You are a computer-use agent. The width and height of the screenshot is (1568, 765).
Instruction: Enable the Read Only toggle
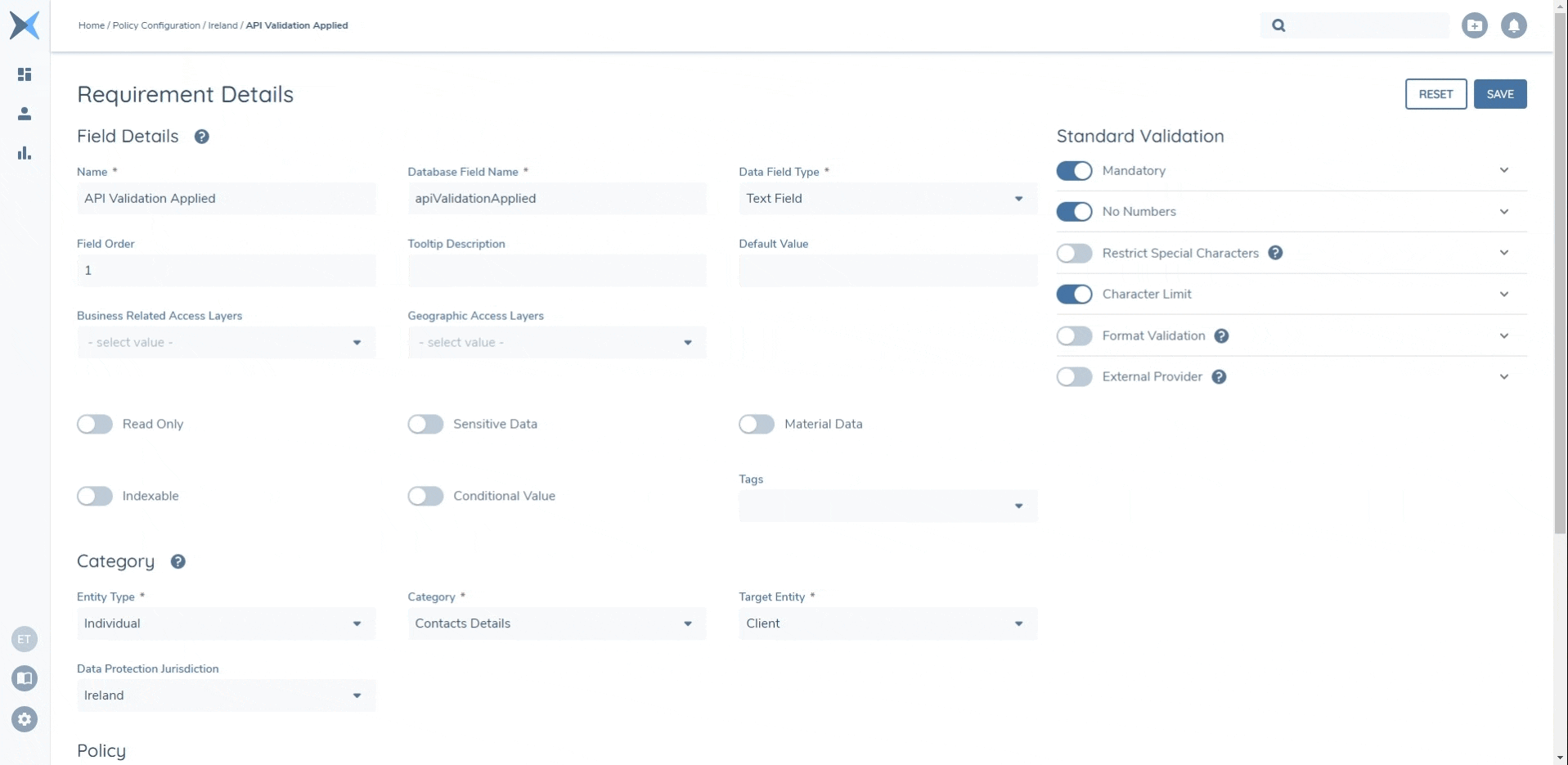click(94, 424)
